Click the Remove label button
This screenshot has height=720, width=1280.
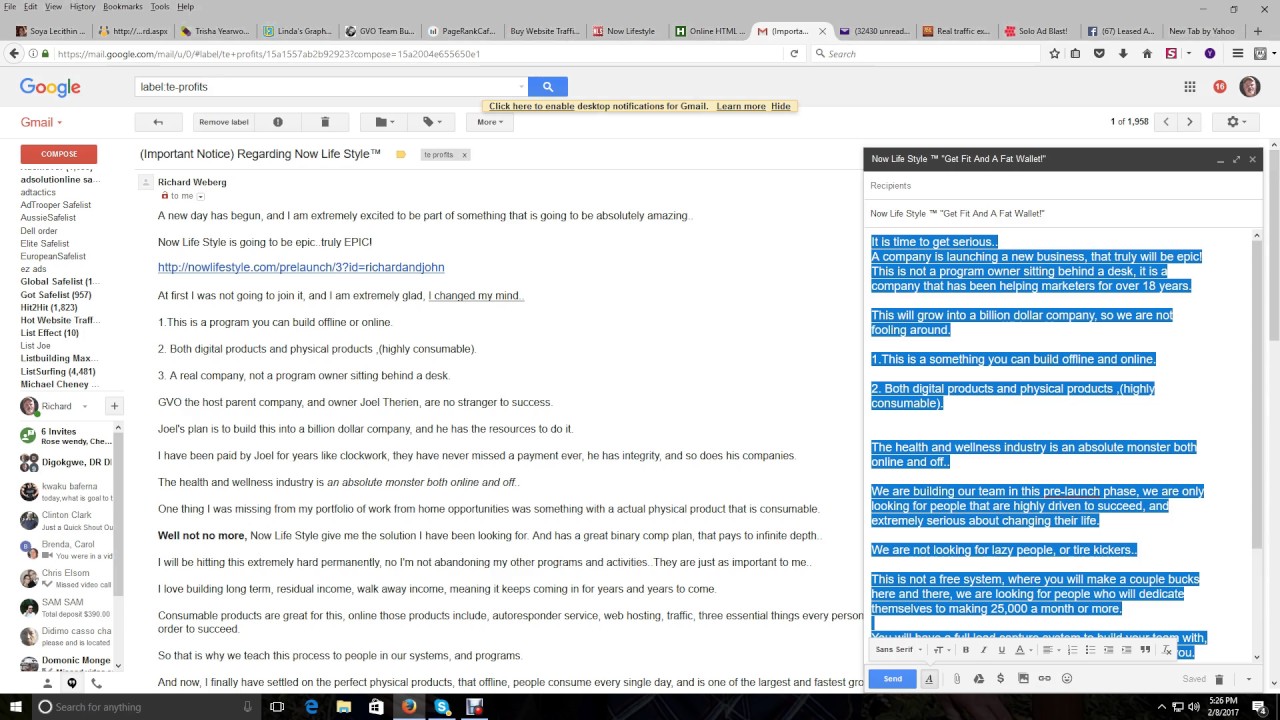pyautogui.click(x=224, y=122)
